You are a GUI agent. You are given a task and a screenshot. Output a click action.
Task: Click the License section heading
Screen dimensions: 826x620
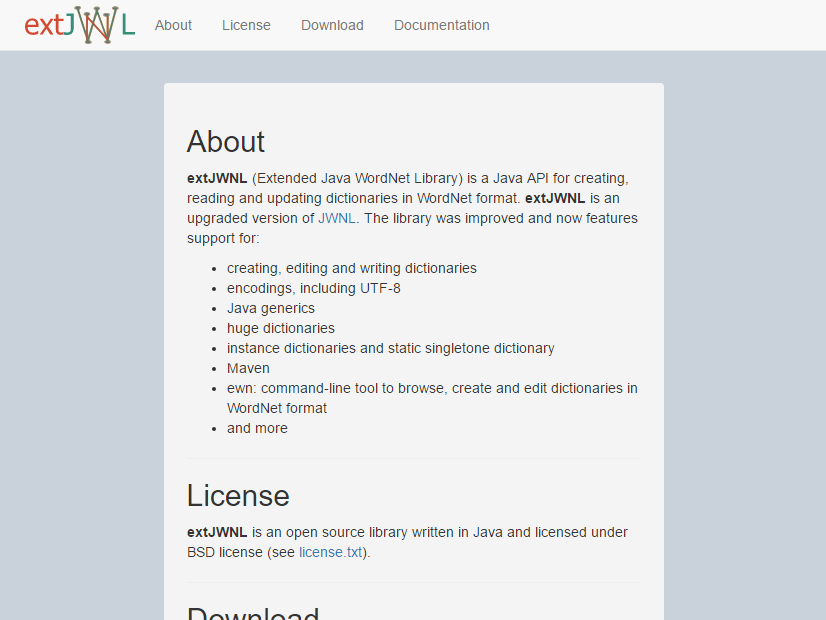tap(238, 496)
